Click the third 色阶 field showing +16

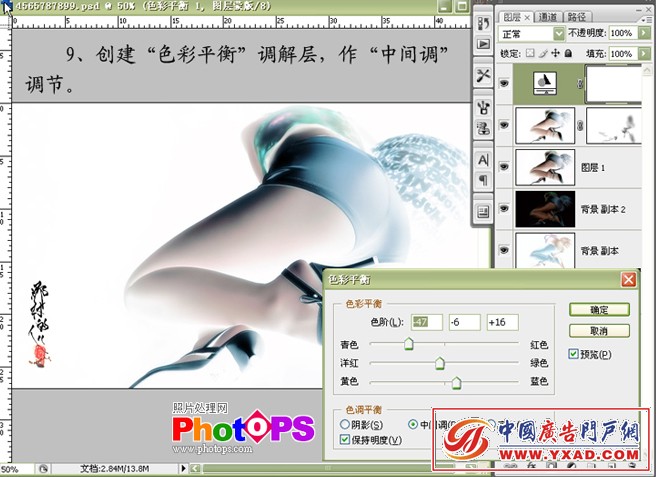click(502, 322)
